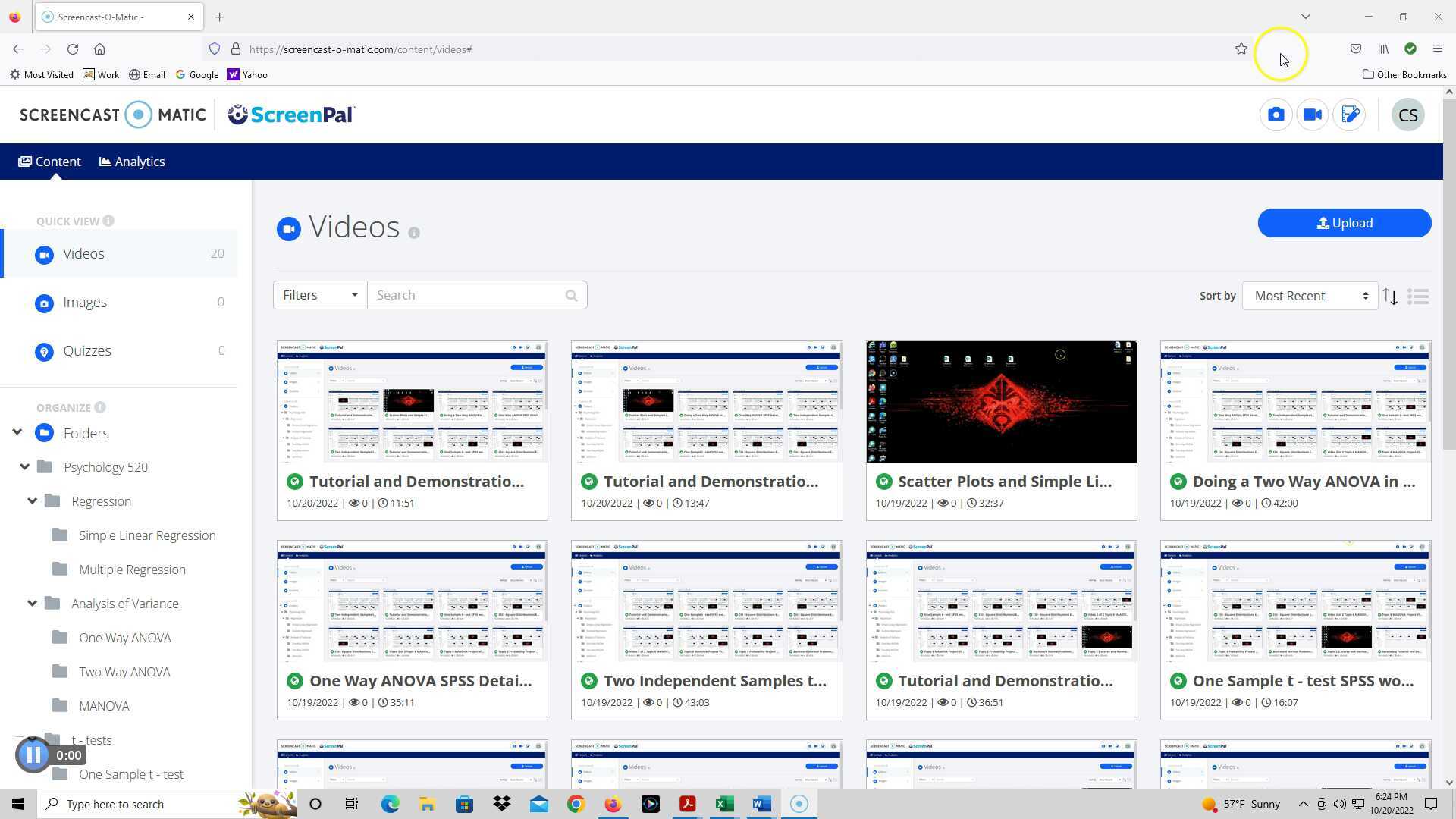Open the Scatter Plots video thumbnail
1456x819 pixels.
pos(1001,401)
